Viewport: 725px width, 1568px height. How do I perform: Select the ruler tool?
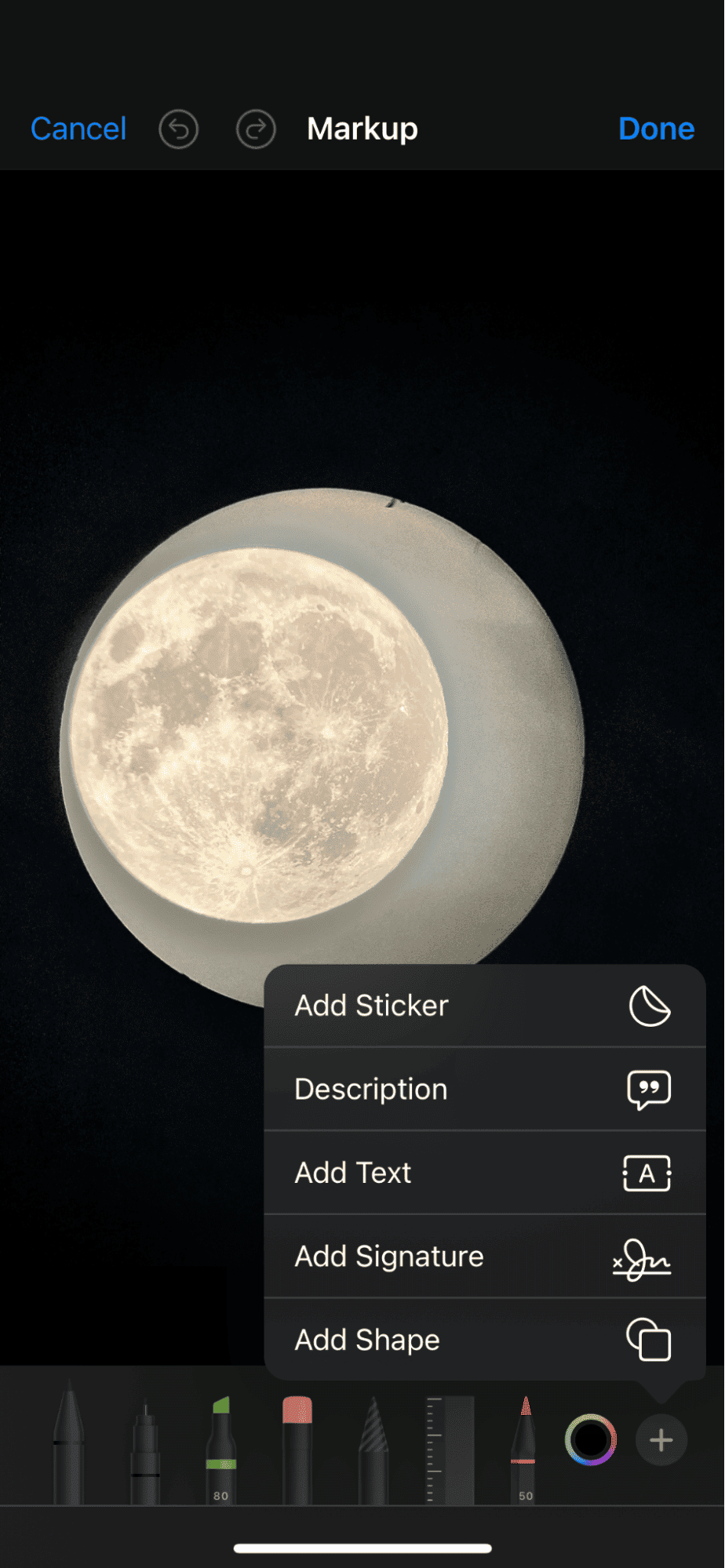(x=450, y=1450)
